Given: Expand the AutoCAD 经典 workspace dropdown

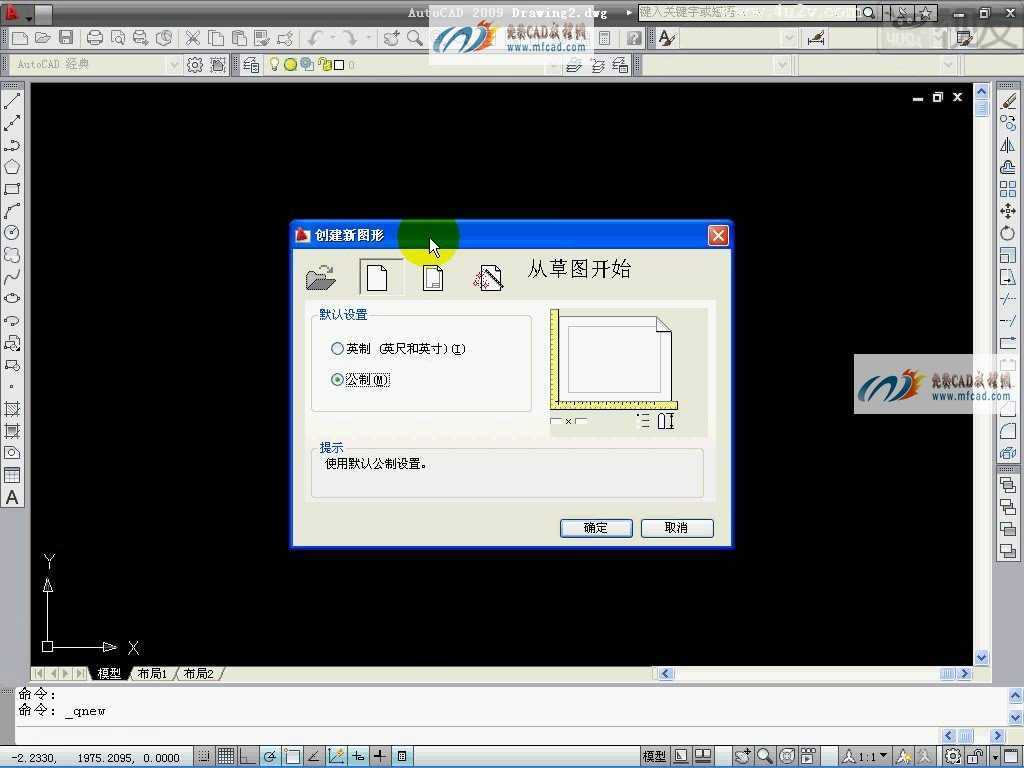Looking at the screenshot, I should [x=173, y=65].
